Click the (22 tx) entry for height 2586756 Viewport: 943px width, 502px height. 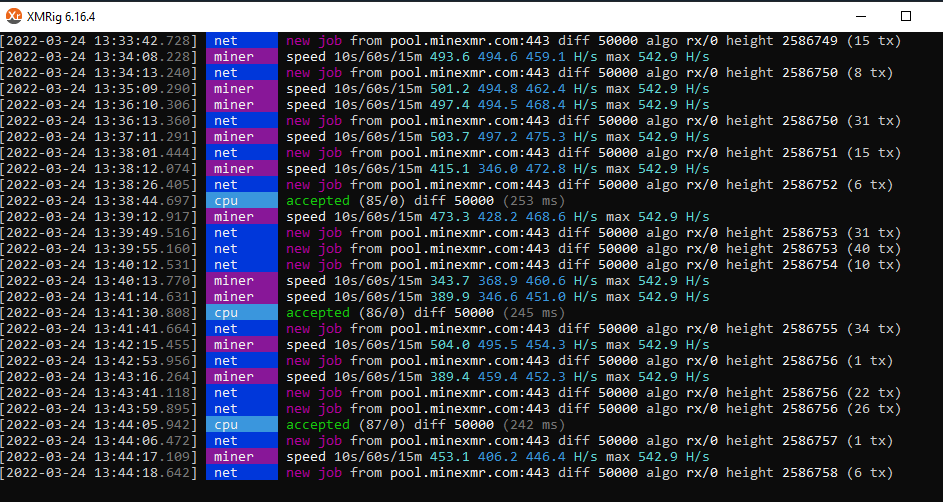click(x=874, y=393)
